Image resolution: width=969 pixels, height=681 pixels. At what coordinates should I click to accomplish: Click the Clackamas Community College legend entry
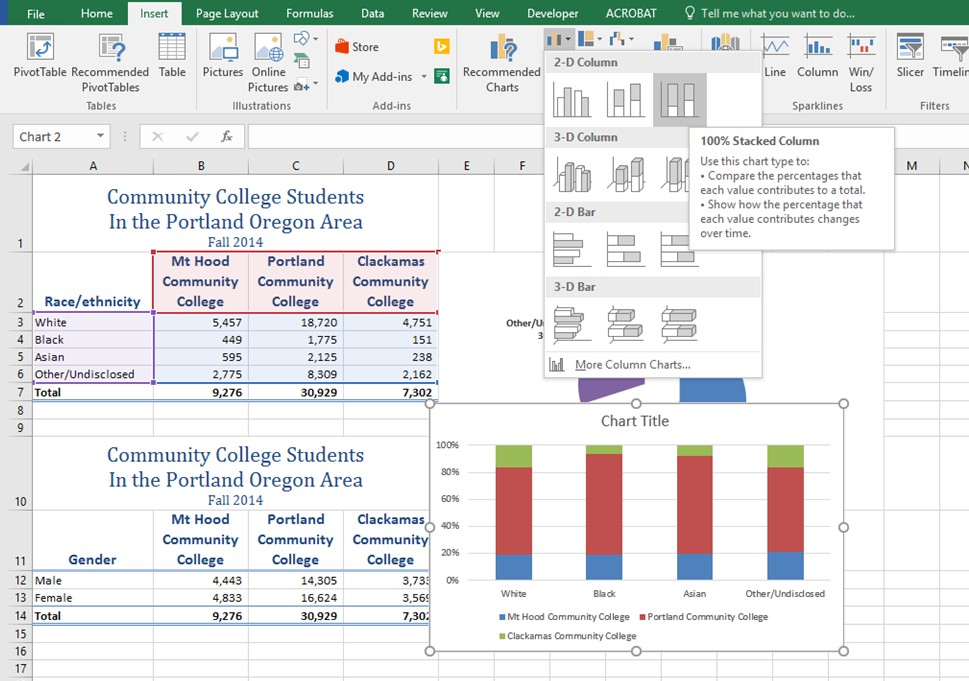click(x=568, y=636)
